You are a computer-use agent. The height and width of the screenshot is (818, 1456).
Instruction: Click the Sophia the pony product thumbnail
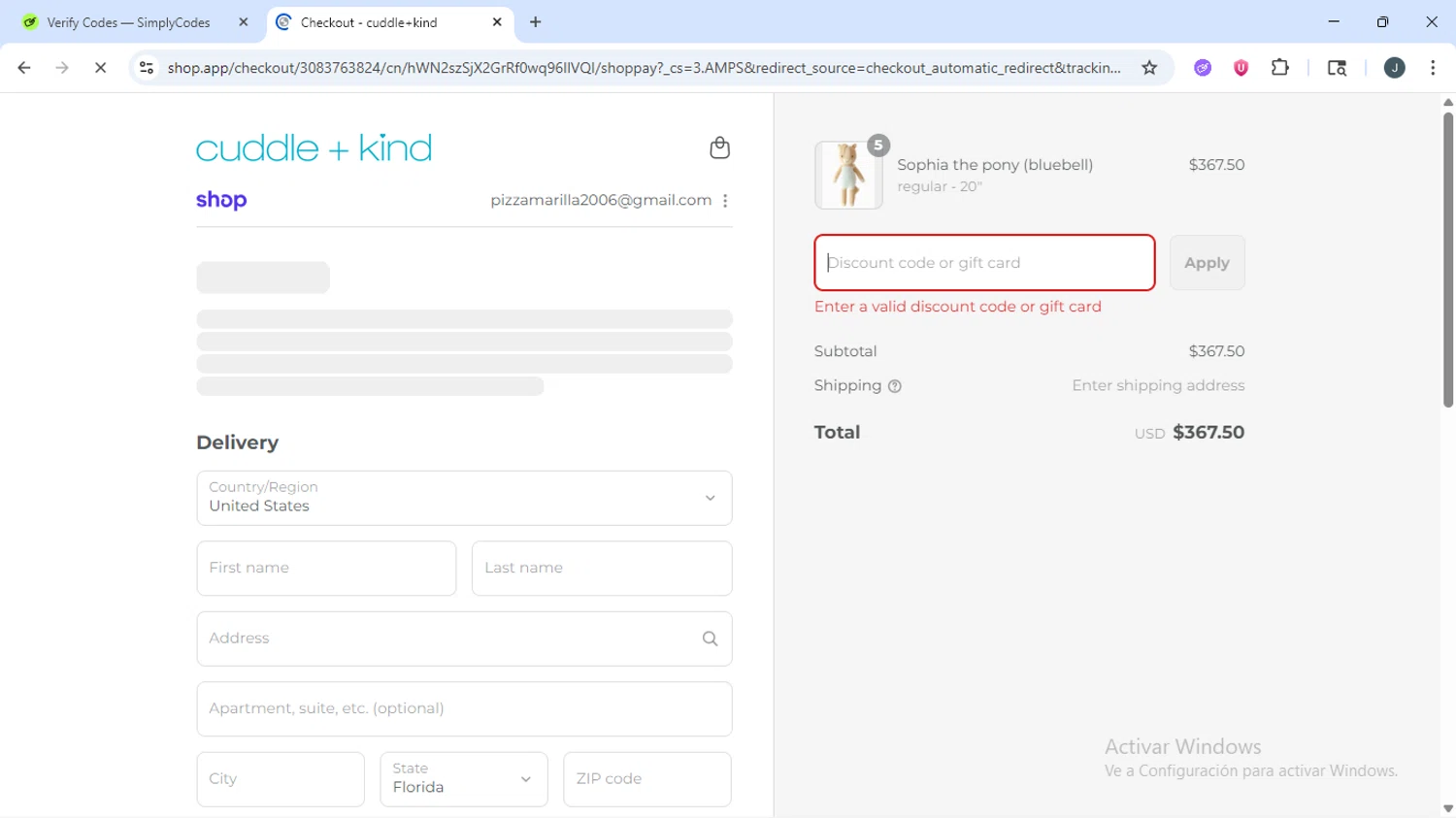tap(848, 175)
